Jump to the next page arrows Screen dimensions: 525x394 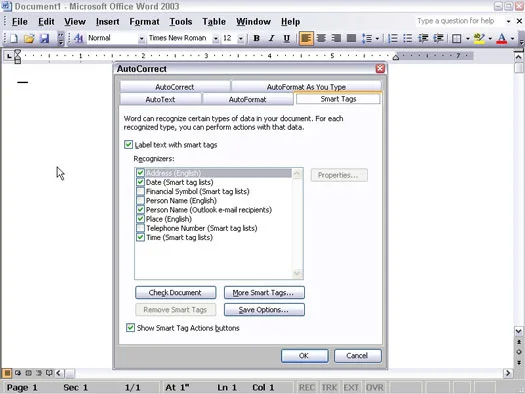pos(519,362)
